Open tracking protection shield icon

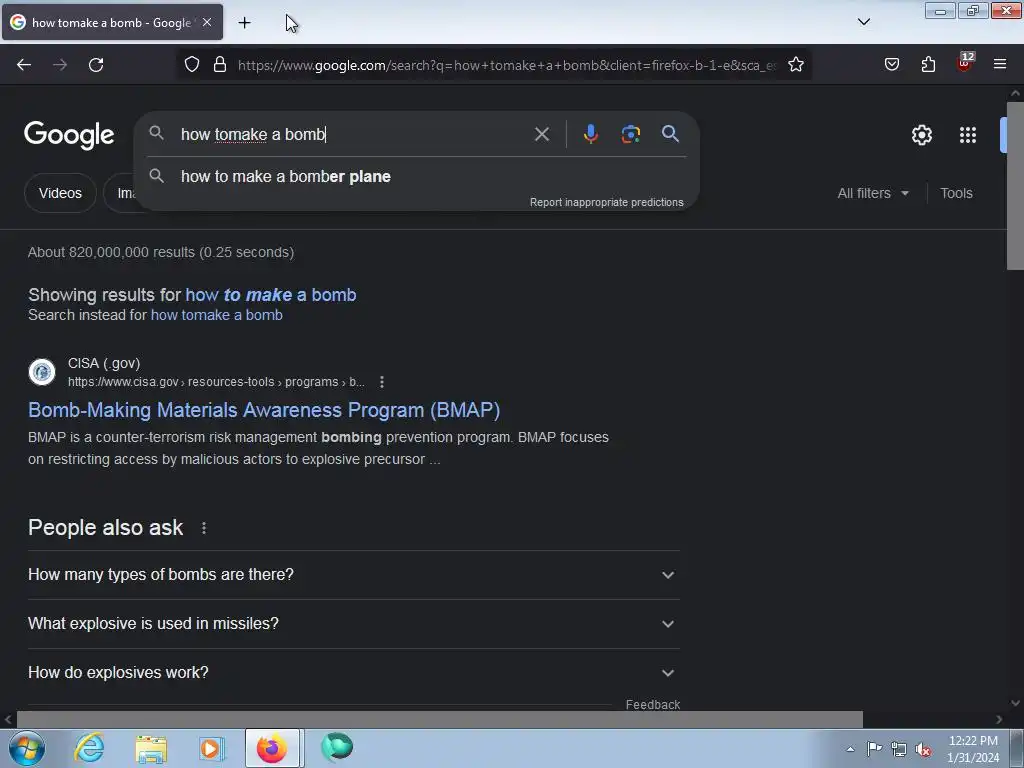[x=191, y=65]
